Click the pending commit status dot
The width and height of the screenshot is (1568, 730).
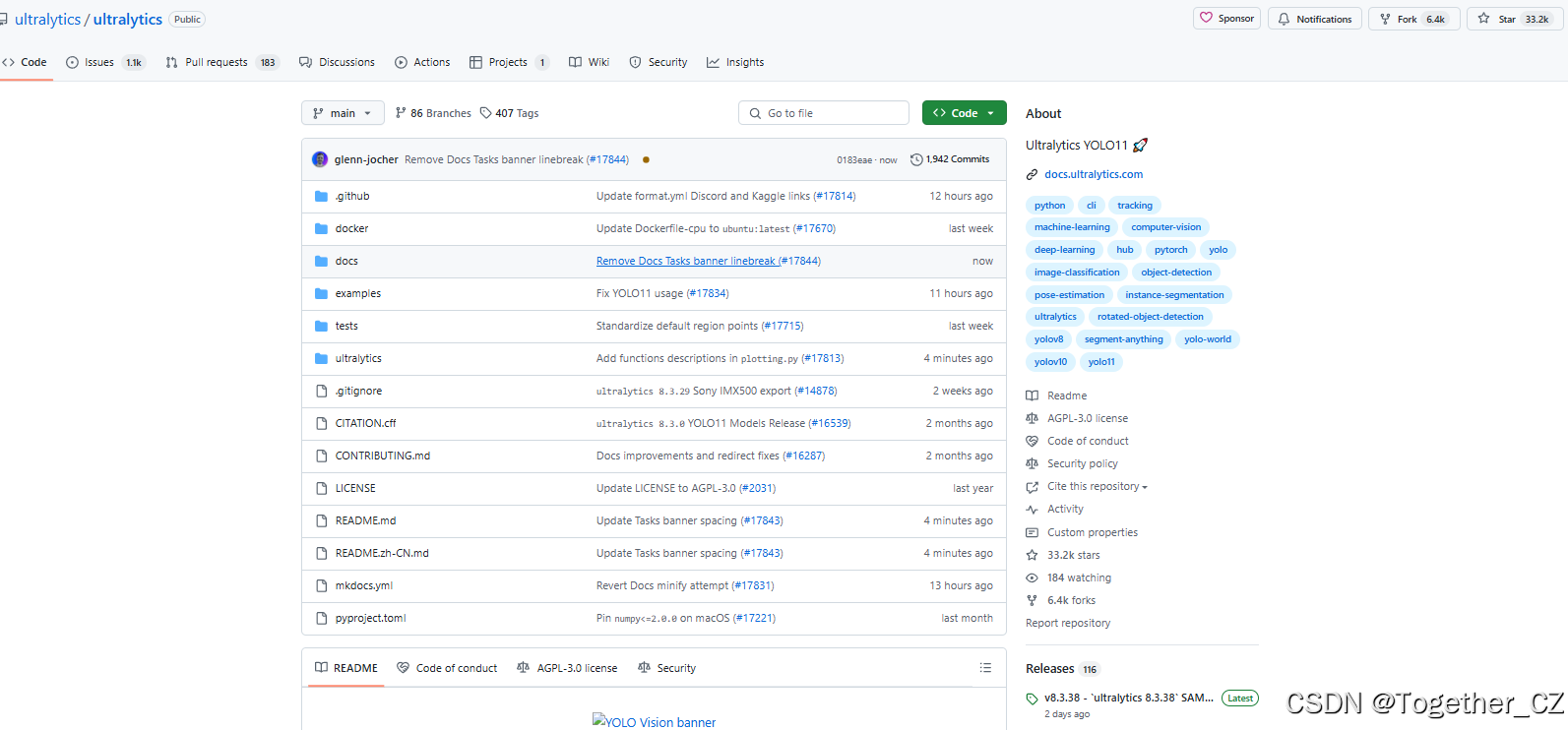click(x=646, y=159)
